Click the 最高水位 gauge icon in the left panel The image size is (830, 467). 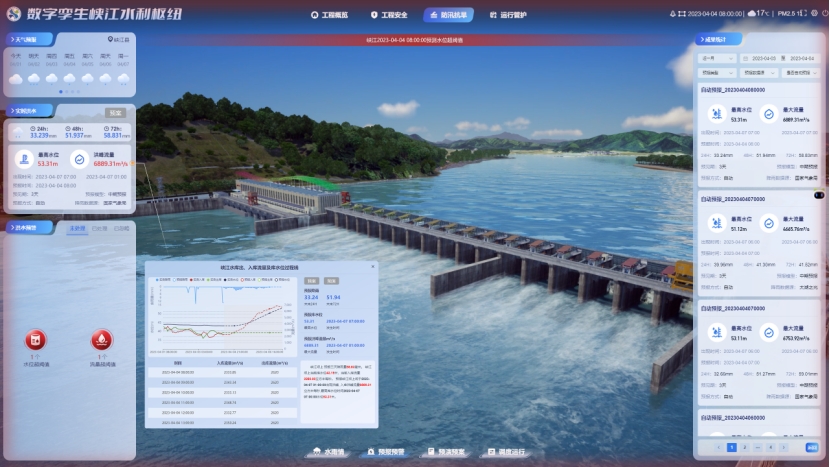[24, 159]
